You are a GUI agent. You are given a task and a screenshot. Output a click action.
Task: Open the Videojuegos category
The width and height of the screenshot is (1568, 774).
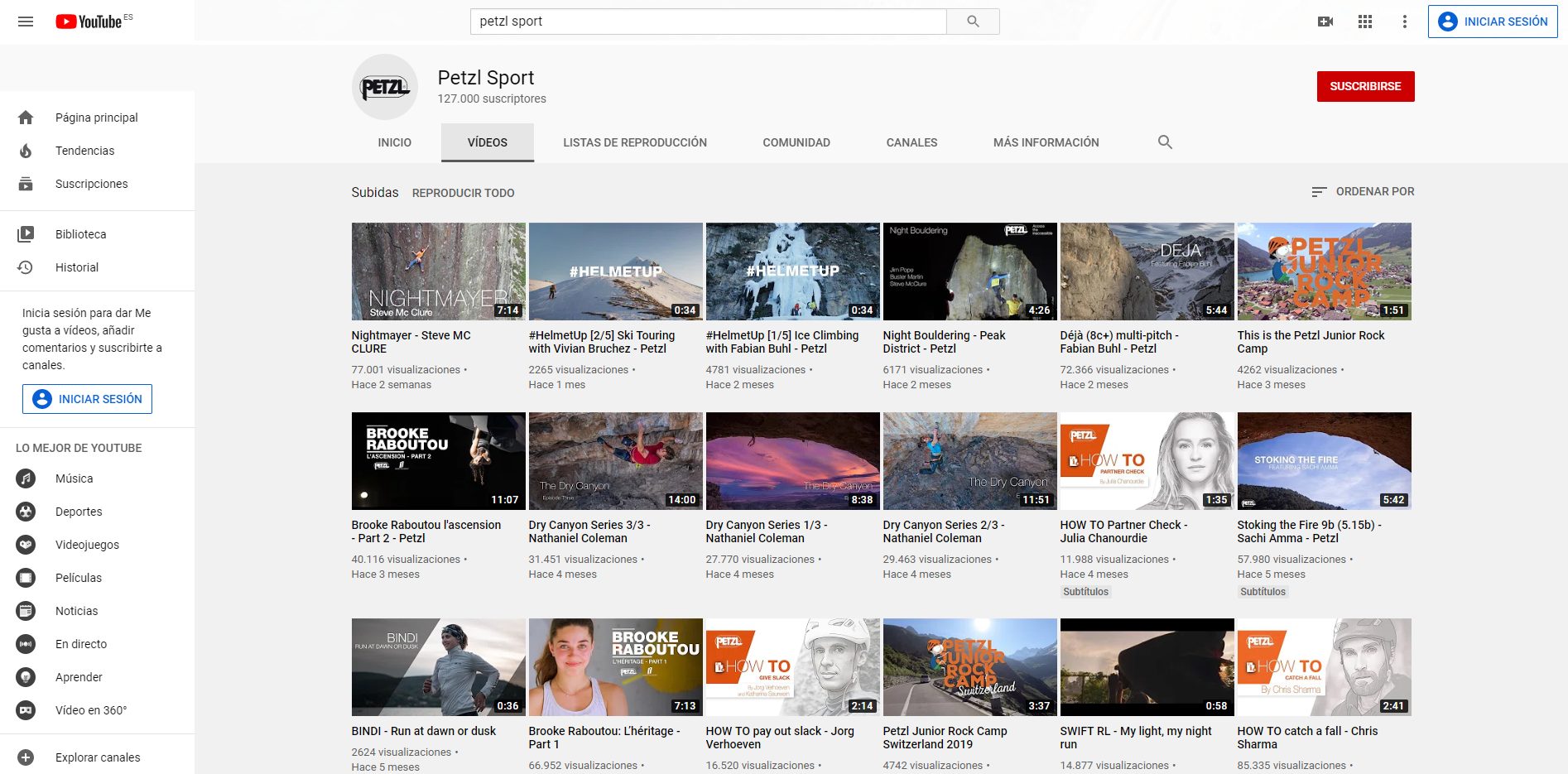[x=87, y=545]
